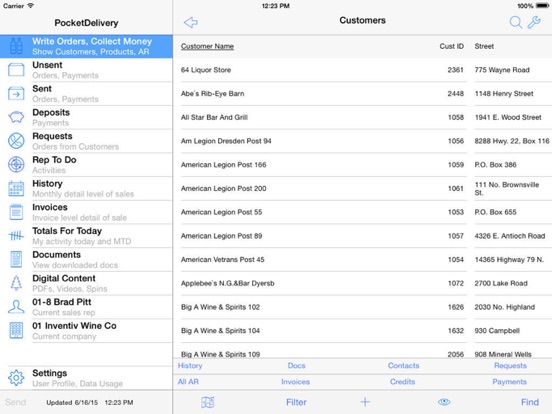Click street 2700 Lake Road
Viewport: 552px width, 414px height.
click(501, 283)
